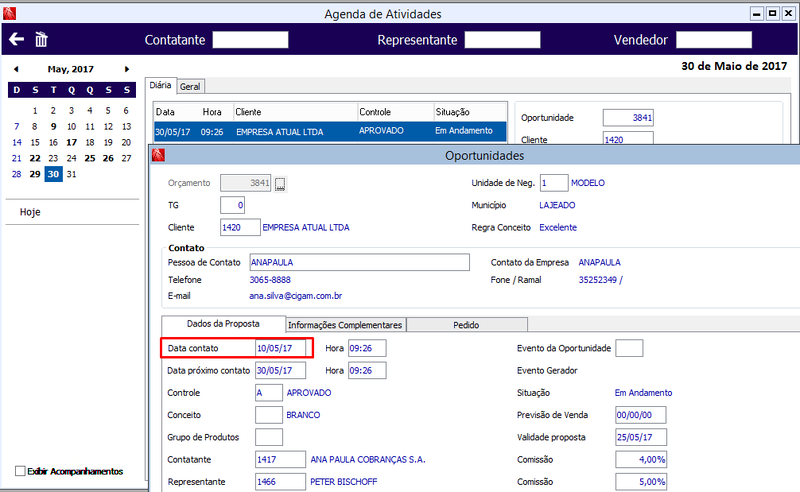
Task: Click the ana.silva@cigam.com.br email
Action: click(x=295, y=296)
